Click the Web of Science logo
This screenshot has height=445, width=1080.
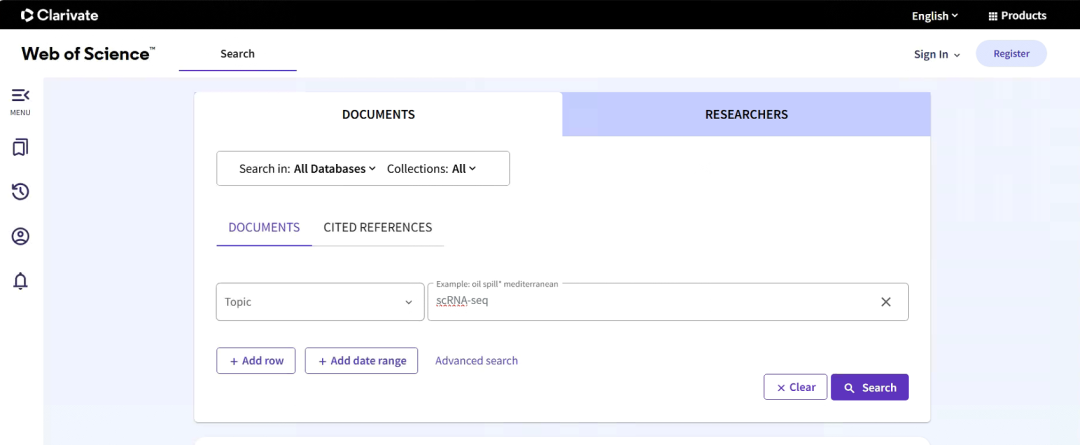(x=88, y=54)
